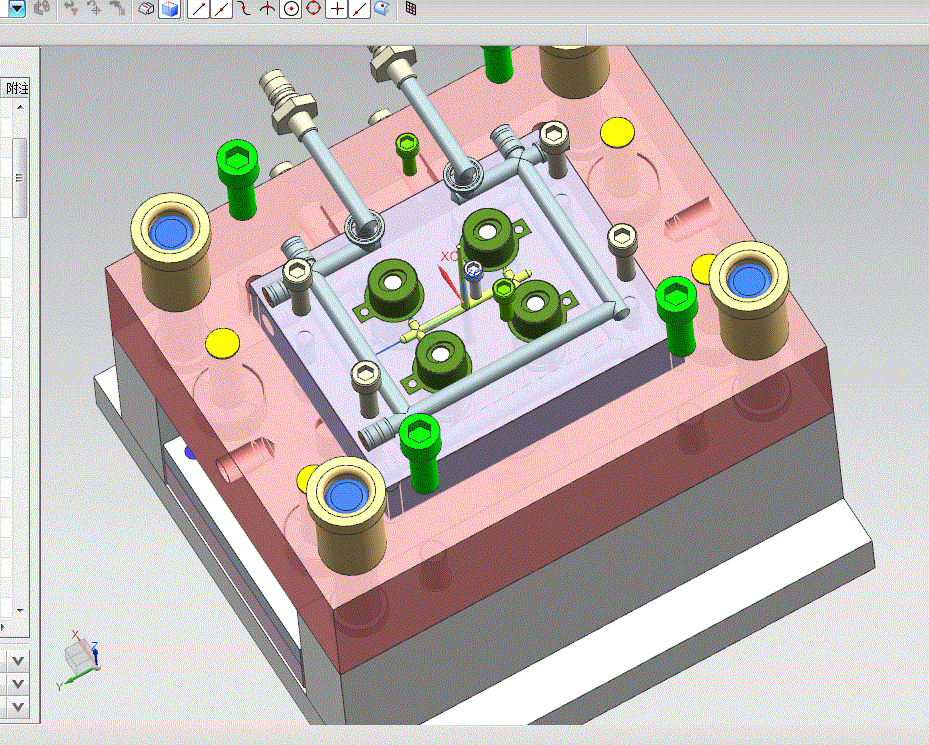
Task: Expand the third collapsed panel chevron
Action: (x=18, y=707)
